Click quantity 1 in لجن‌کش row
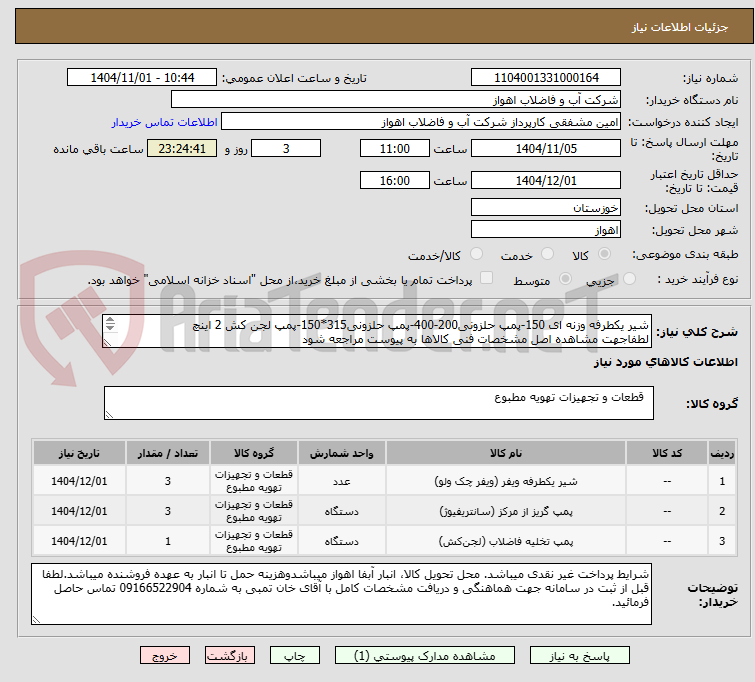The height and width of the screenshot is (682, 755). tap(168, 541)
